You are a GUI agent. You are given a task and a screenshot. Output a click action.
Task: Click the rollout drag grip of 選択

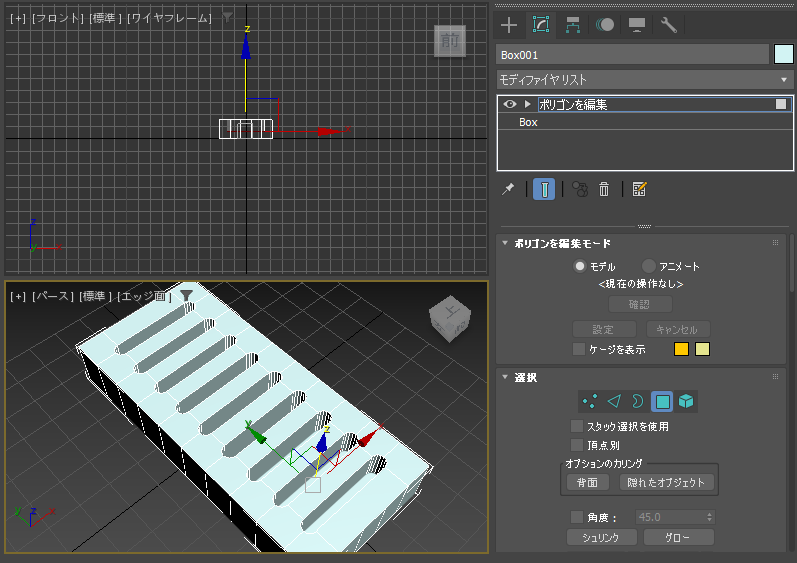[775, 377]
